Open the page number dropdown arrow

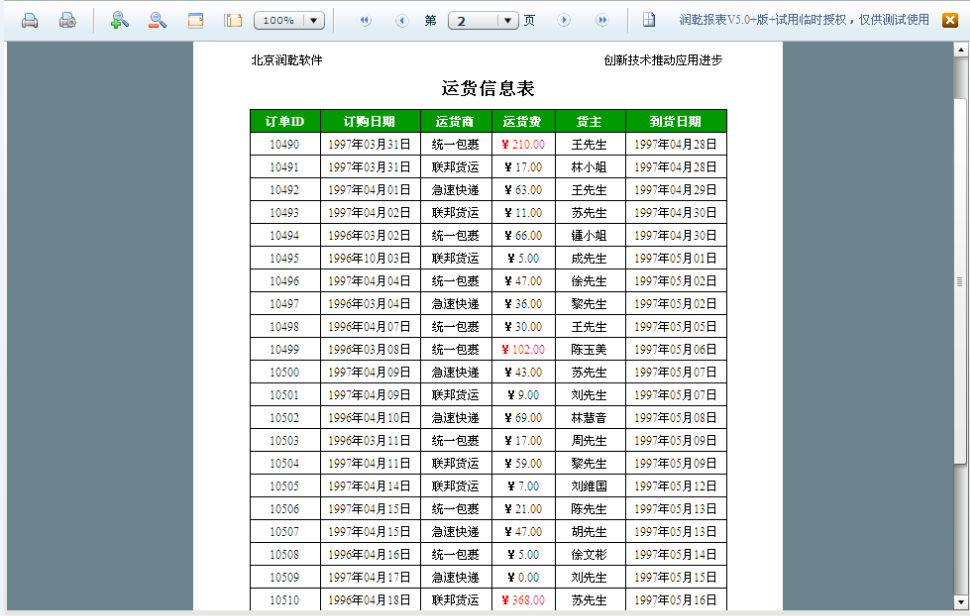click(x=508, y=20)
